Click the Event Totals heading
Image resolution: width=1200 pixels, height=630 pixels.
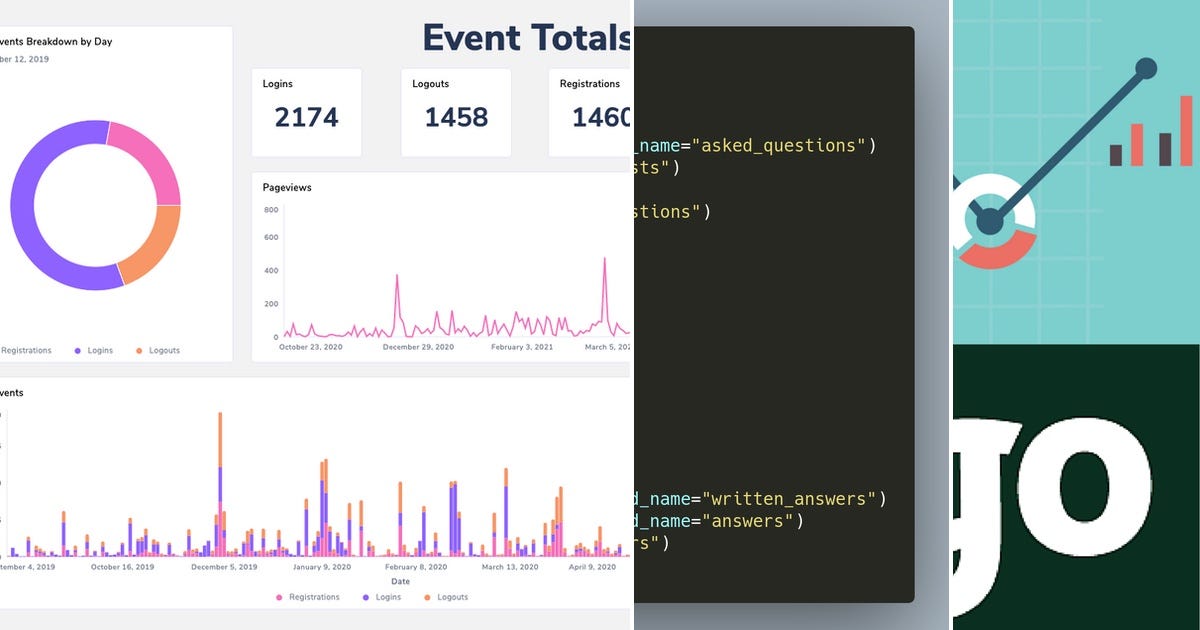(x=524, y=37)
